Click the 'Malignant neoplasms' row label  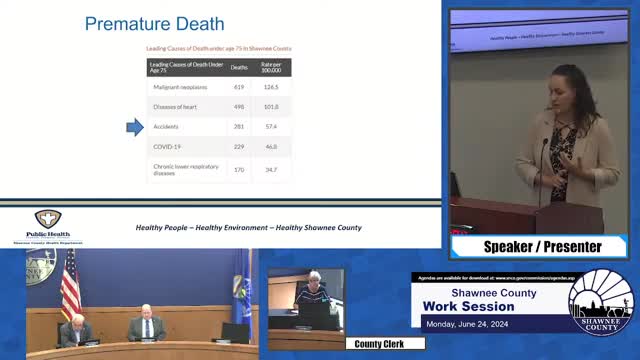tap(180, 87)
